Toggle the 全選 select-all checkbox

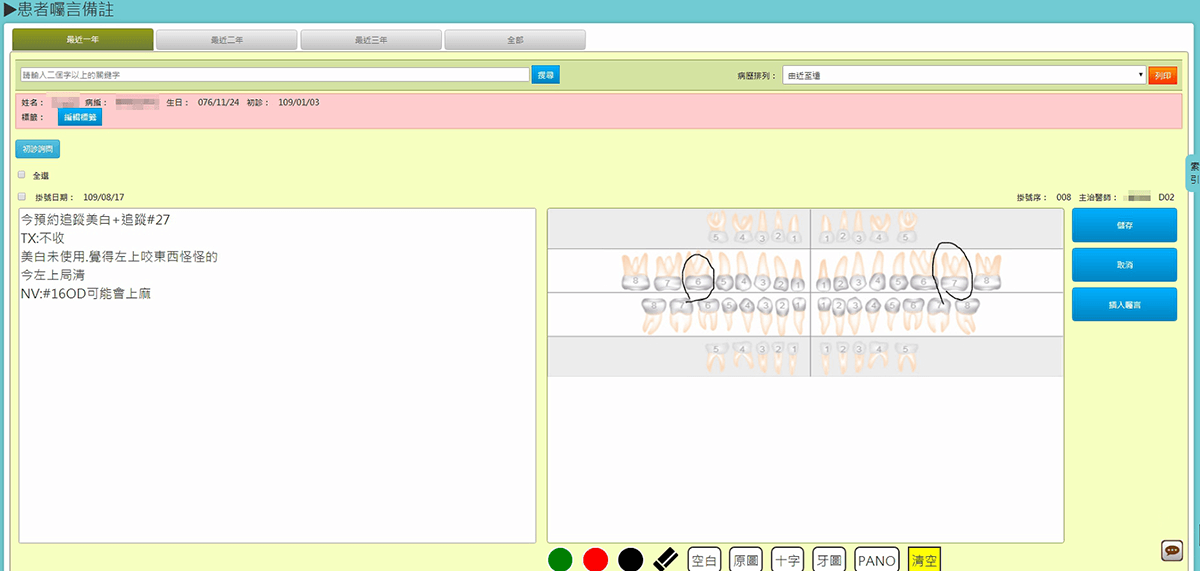[22, 174]
